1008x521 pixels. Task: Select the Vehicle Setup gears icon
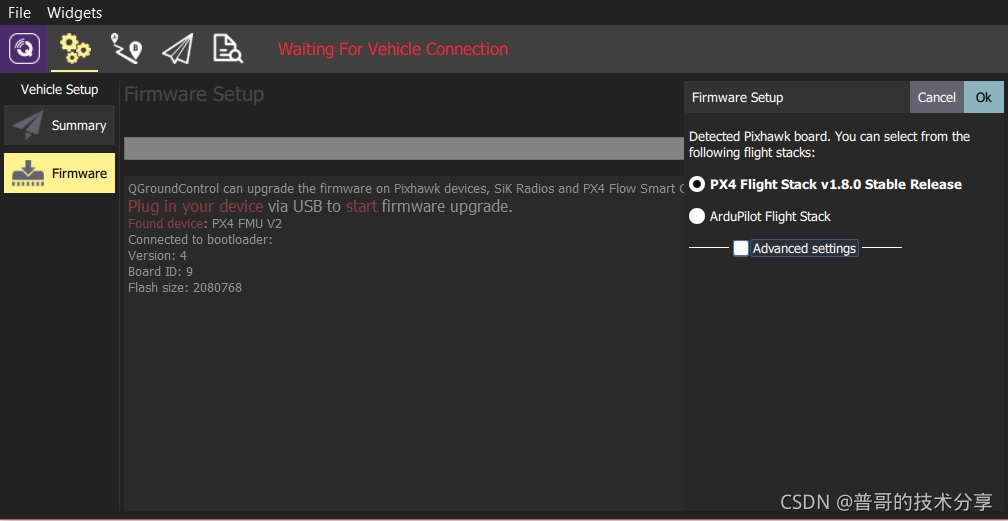click(75, 48)
